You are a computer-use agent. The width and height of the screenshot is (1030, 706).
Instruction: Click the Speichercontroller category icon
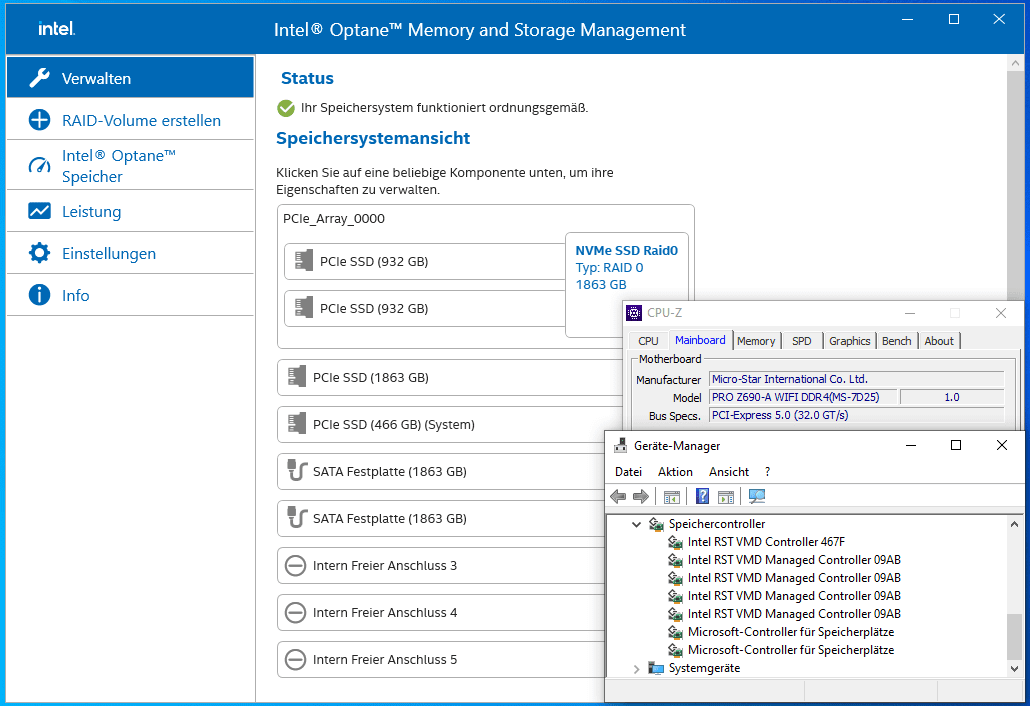656,524
